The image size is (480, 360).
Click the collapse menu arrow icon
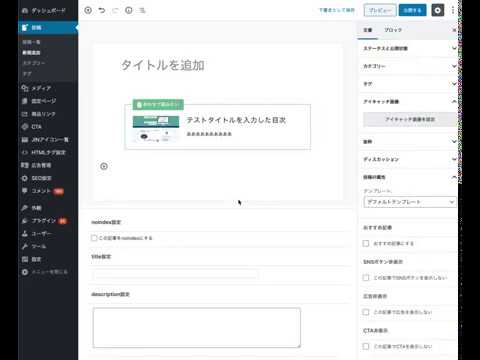click(25, 272)
